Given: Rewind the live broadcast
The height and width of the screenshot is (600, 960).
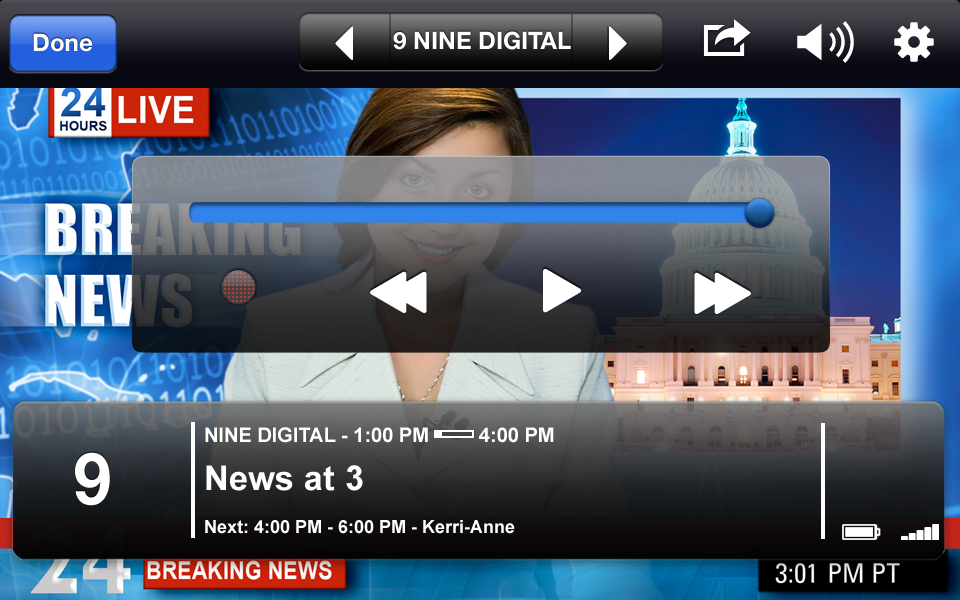Looking at the screenshot, I should [x=399, y=292].
